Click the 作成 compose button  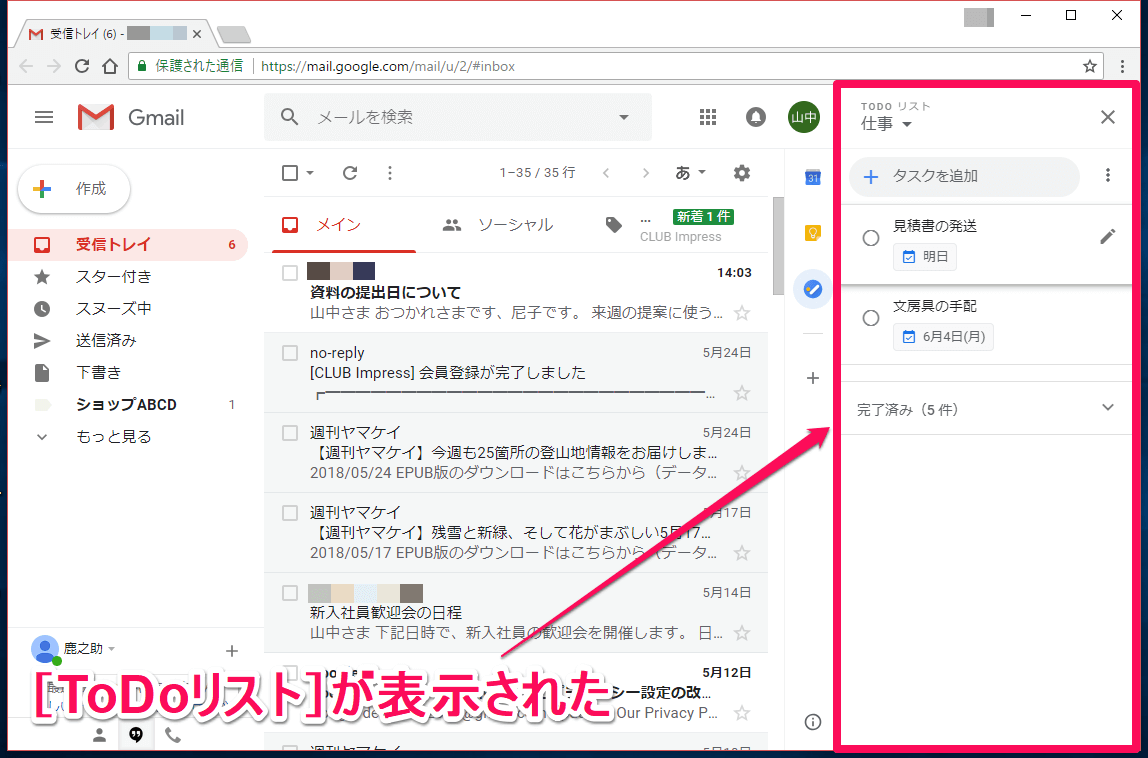tap(74, 189)
